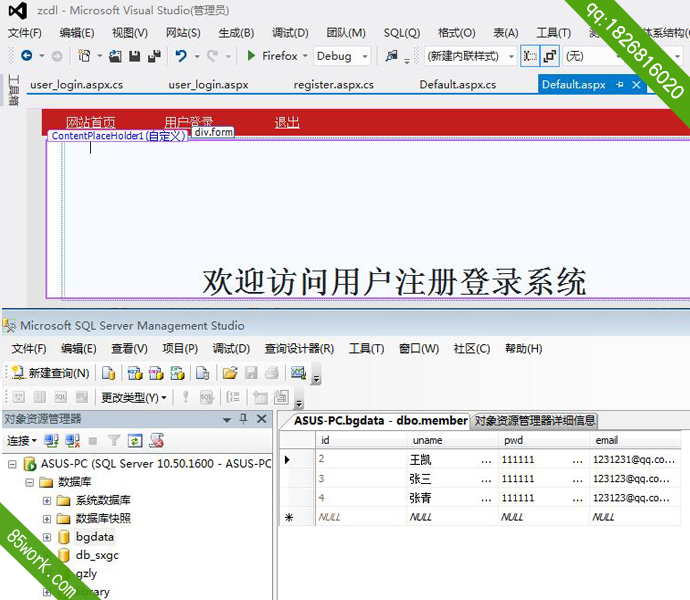Click the red-marked script icon in Object Explorer toolbar
The image size is (690, 600).
point(156,440)
